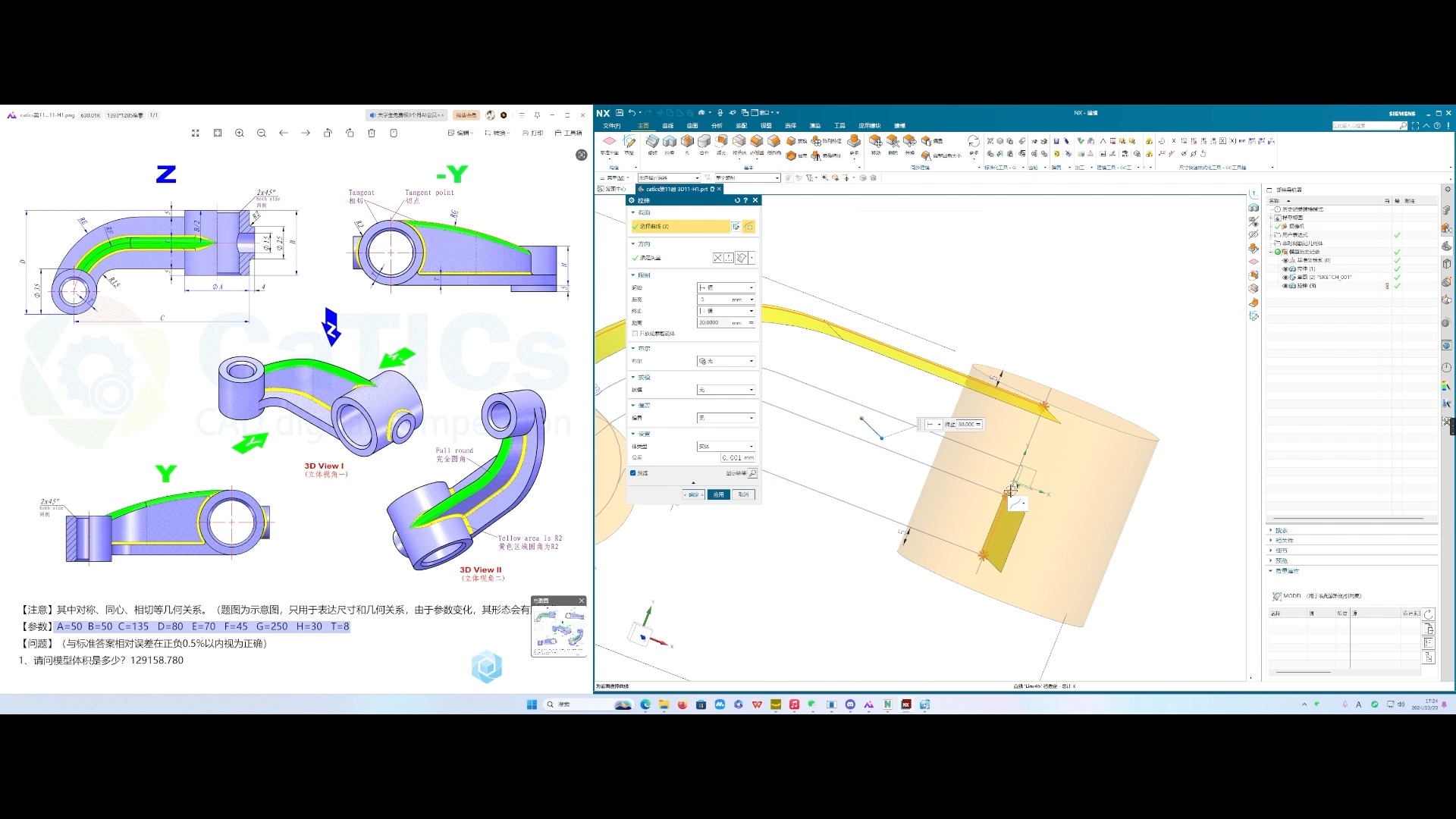The image size is (1456, 819).
Task: Open the Boolean (布尔) dropdown in Extrude dialog
Action: pos(726,361)
